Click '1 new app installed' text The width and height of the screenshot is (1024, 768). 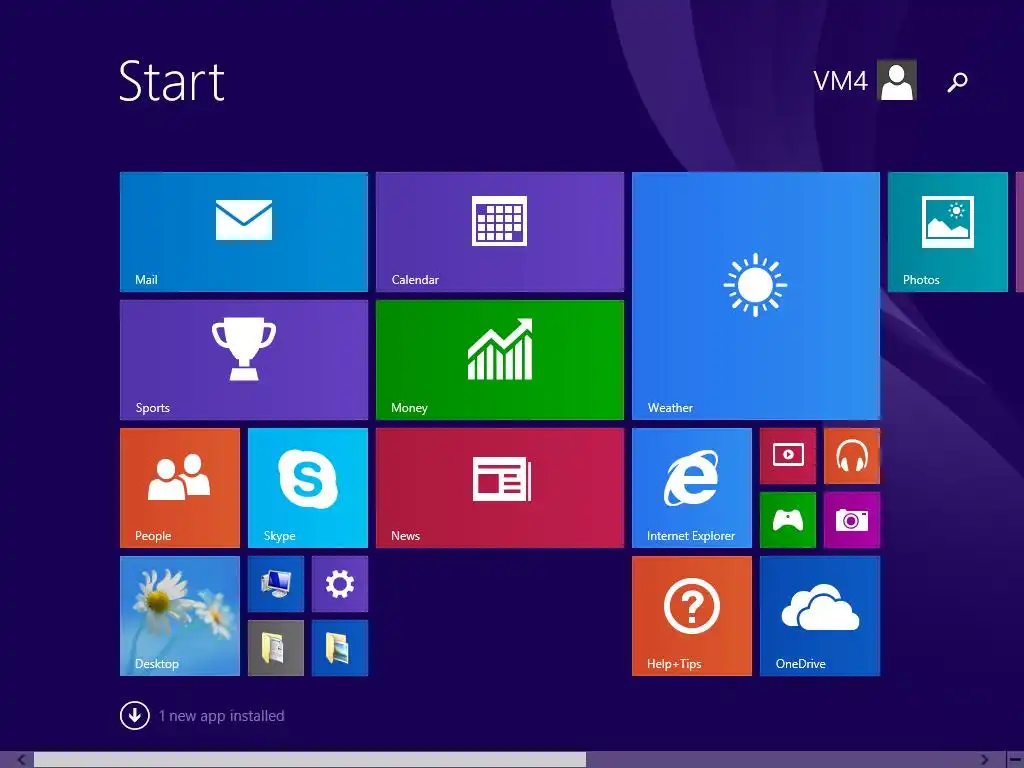(221, 716)
